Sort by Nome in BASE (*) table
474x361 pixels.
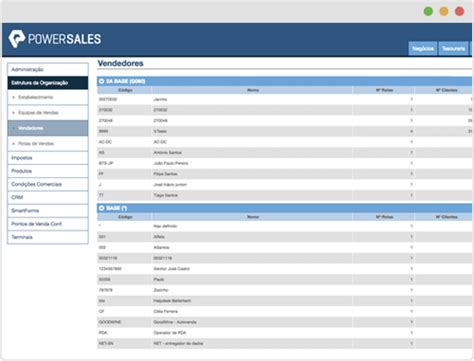point(253,217)
